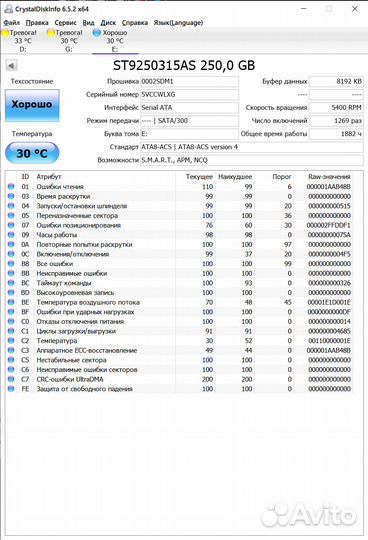Image resolution: width=368 pixels, height=540 pixels.
Task: Select the Повторные попытки раскрутки row
Action: coord(180,245)
